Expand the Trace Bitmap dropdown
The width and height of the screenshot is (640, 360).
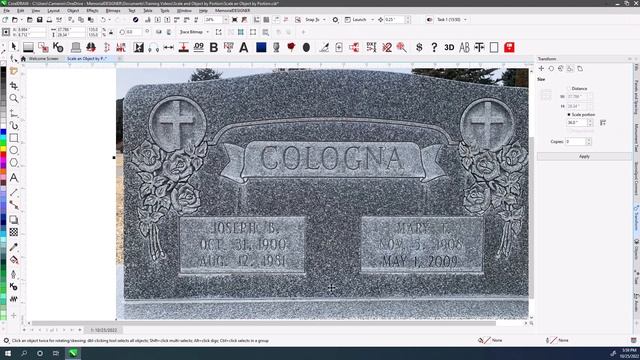point(208,32)
